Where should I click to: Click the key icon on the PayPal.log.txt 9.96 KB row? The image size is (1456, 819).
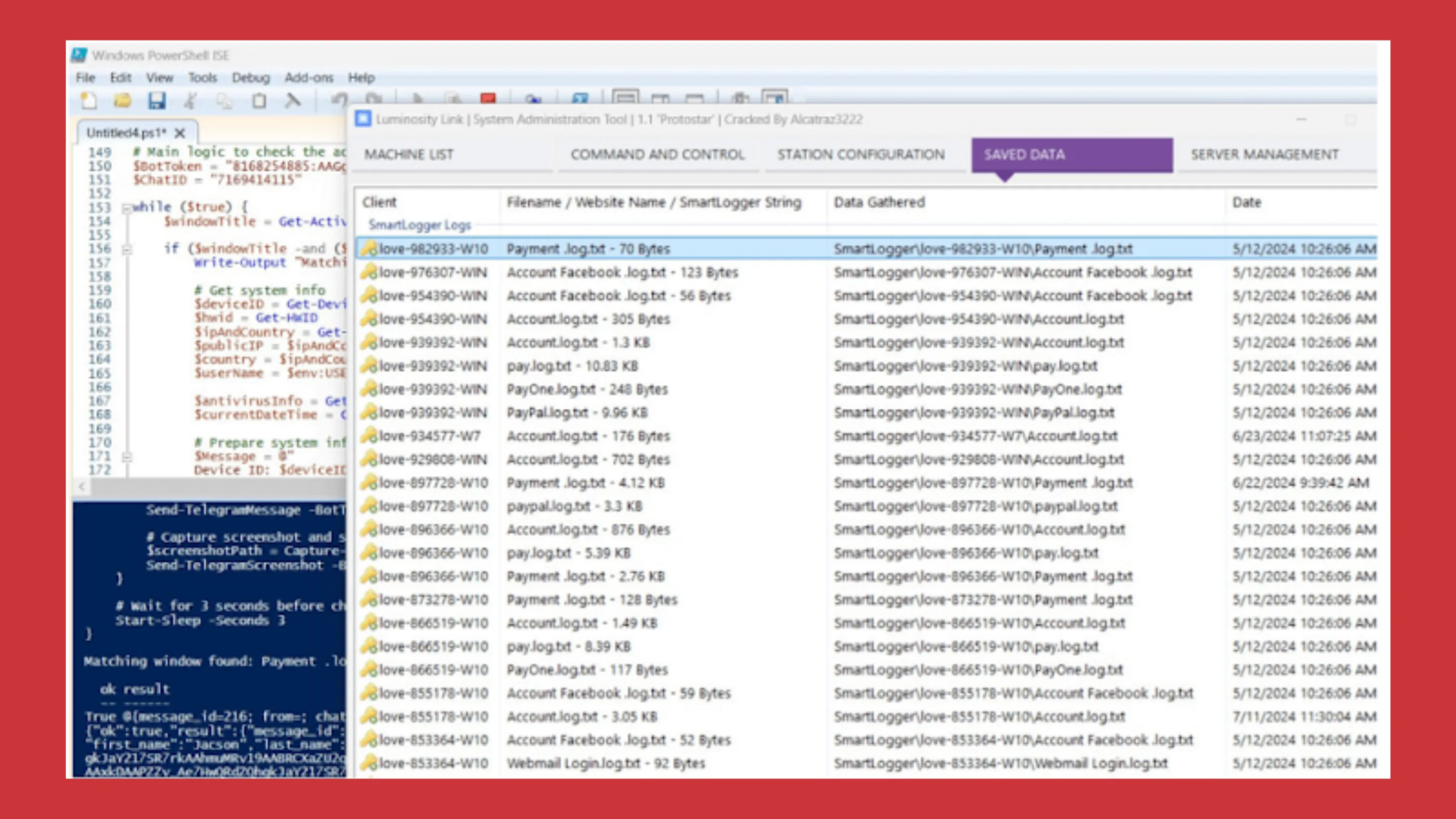tap(369, 412)
